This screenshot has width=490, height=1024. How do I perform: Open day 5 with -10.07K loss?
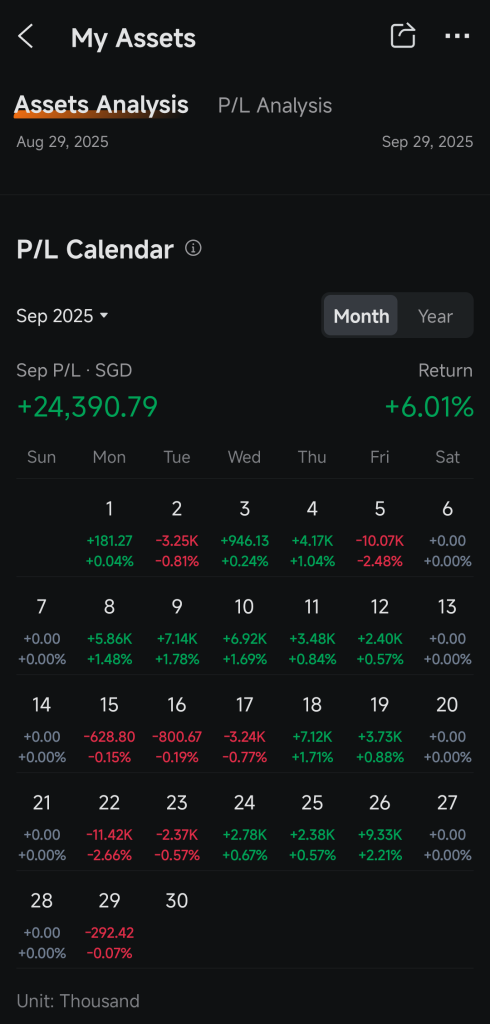coord(380,534)
